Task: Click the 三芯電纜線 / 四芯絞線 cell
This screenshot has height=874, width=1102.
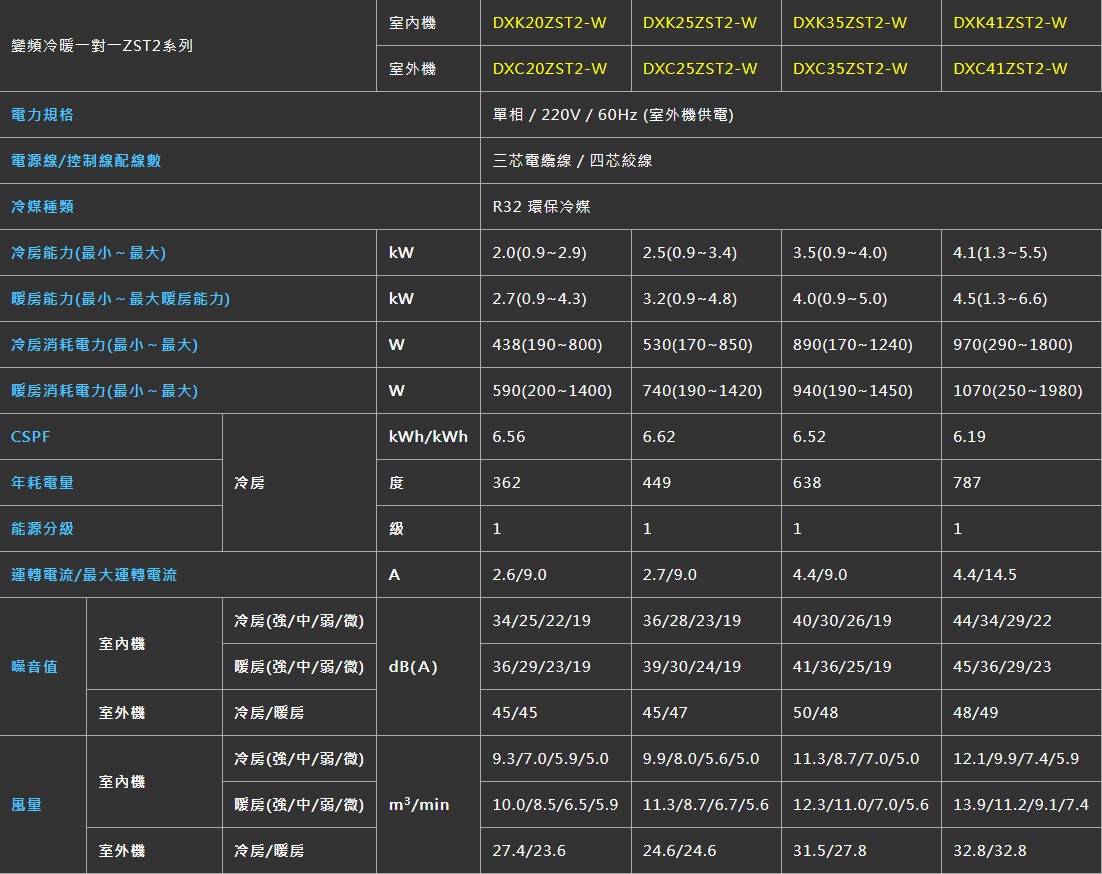Action: click(572, 161)
